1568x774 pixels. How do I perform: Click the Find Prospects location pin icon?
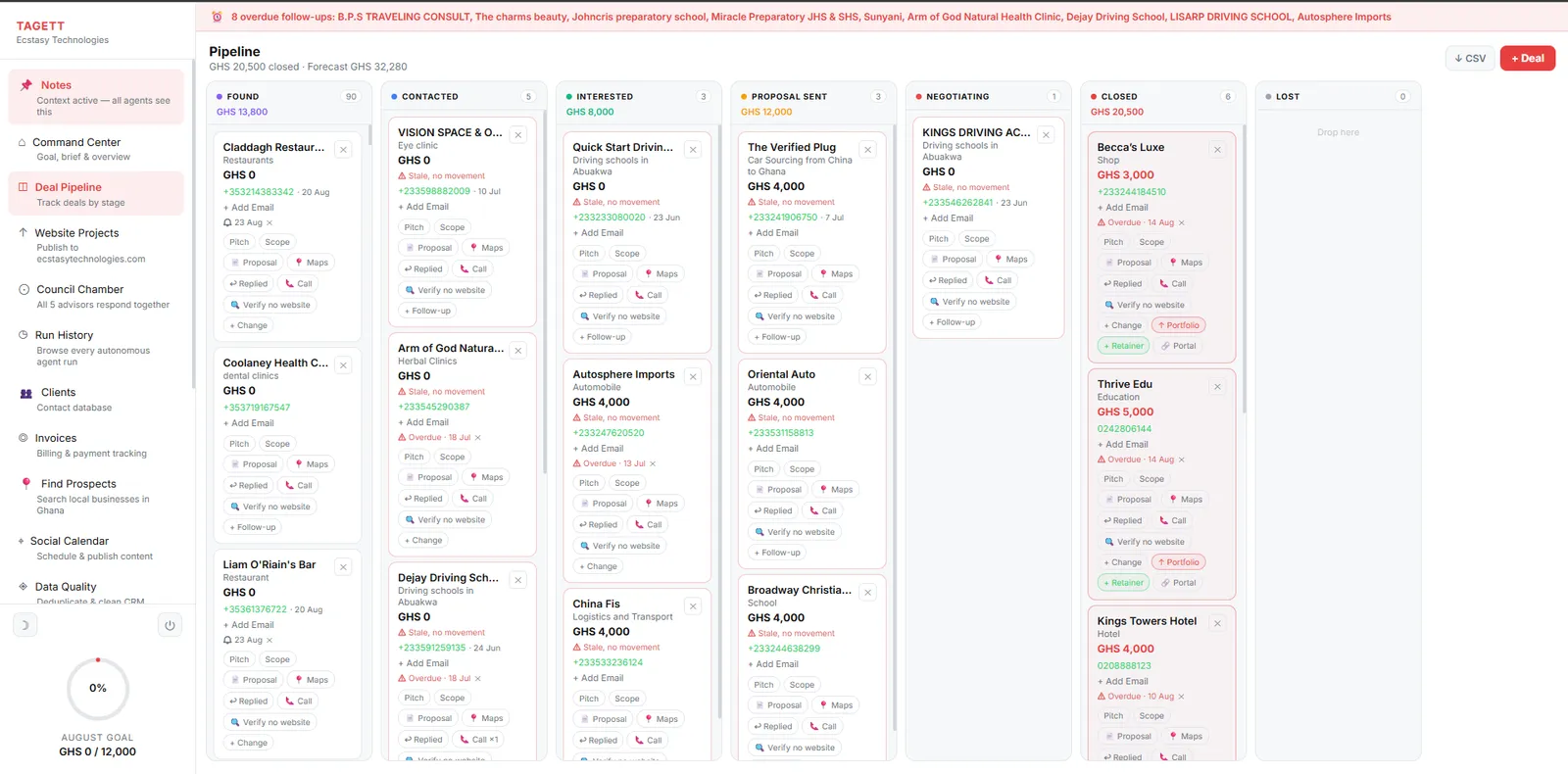pyautogui.click(x=26, y=484)
